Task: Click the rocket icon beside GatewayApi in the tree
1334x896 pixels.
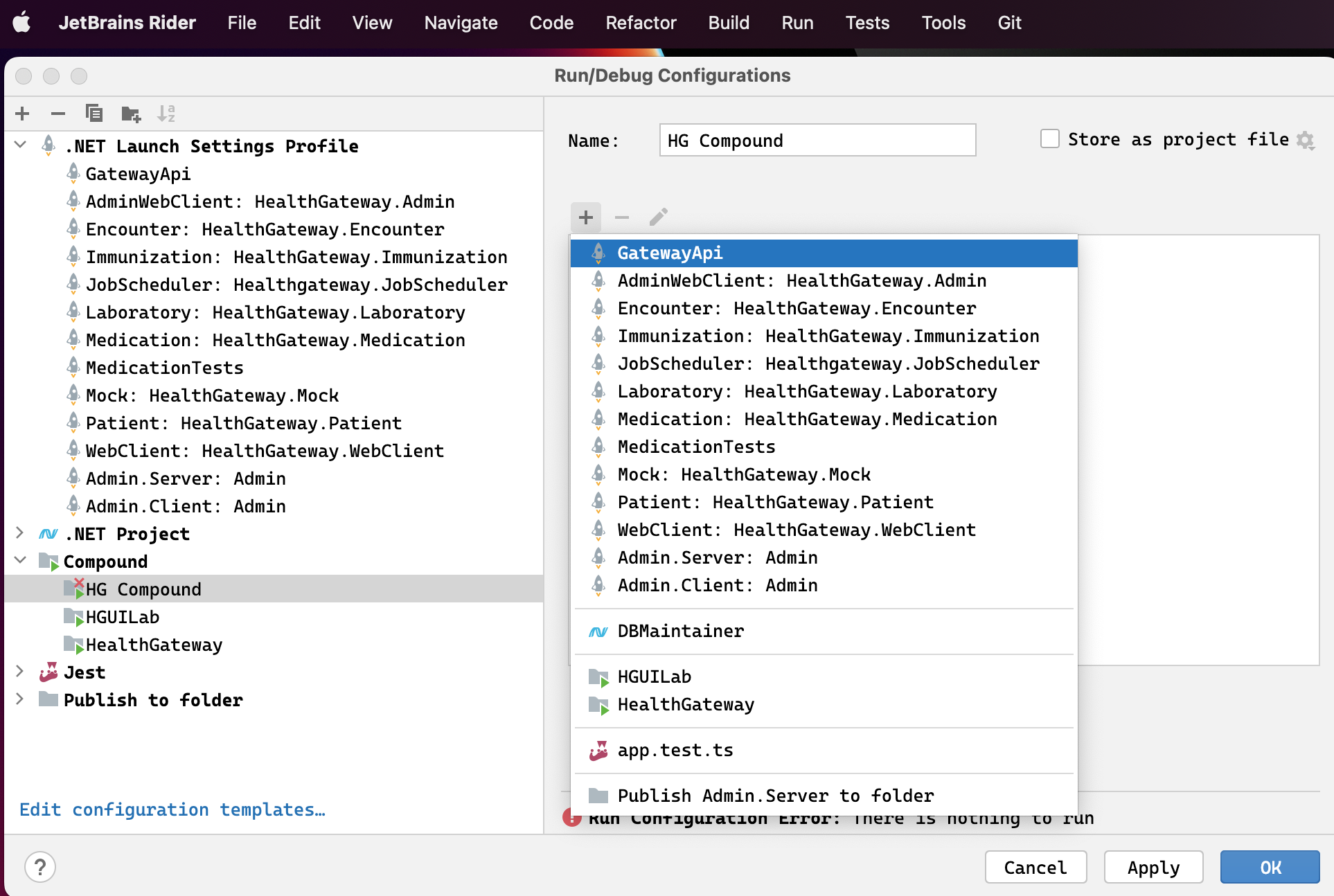Action: pyautogui.click(x=73, y=173)
